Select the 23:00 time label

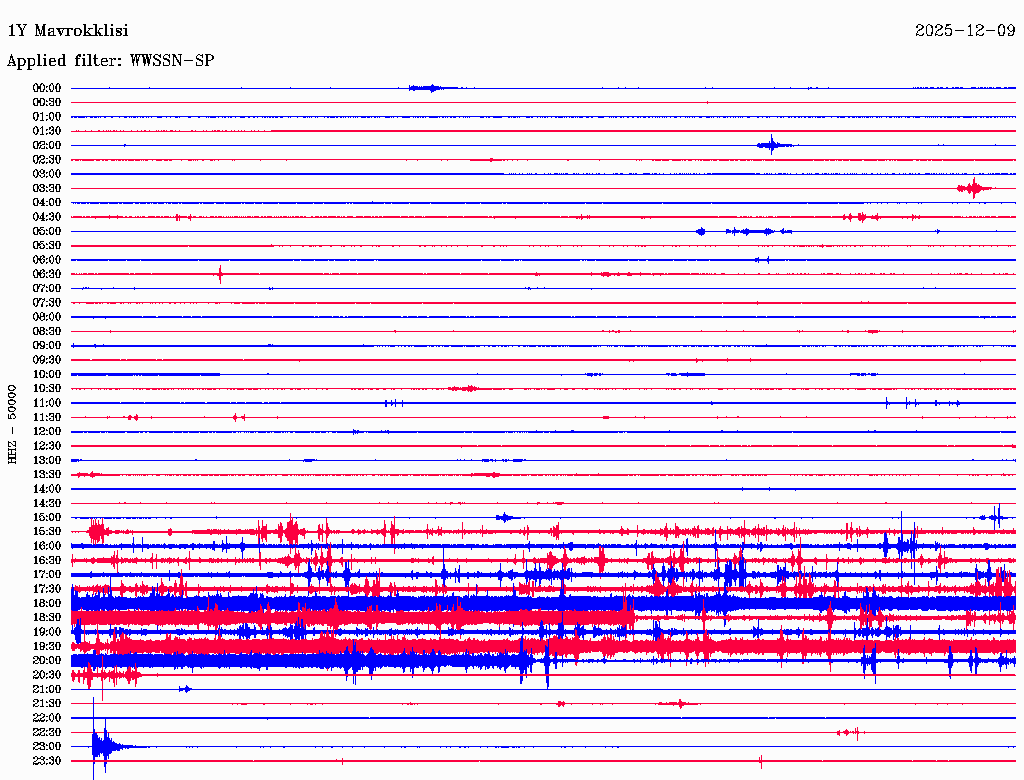pyautogui.click(x=47, y=747)
